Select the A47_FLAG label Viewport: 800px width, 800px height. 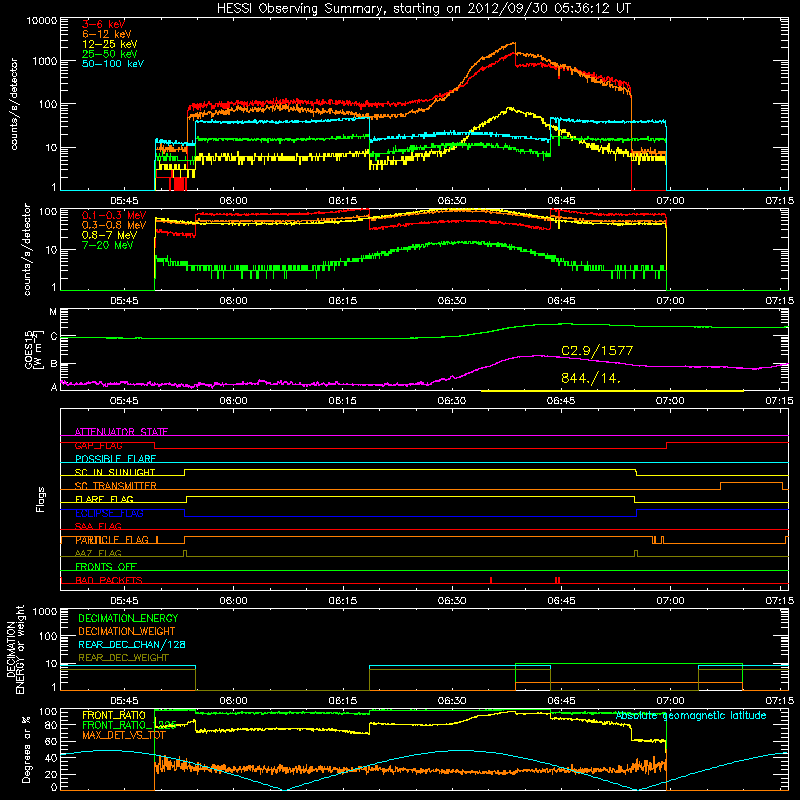click(x=98, y=554)
